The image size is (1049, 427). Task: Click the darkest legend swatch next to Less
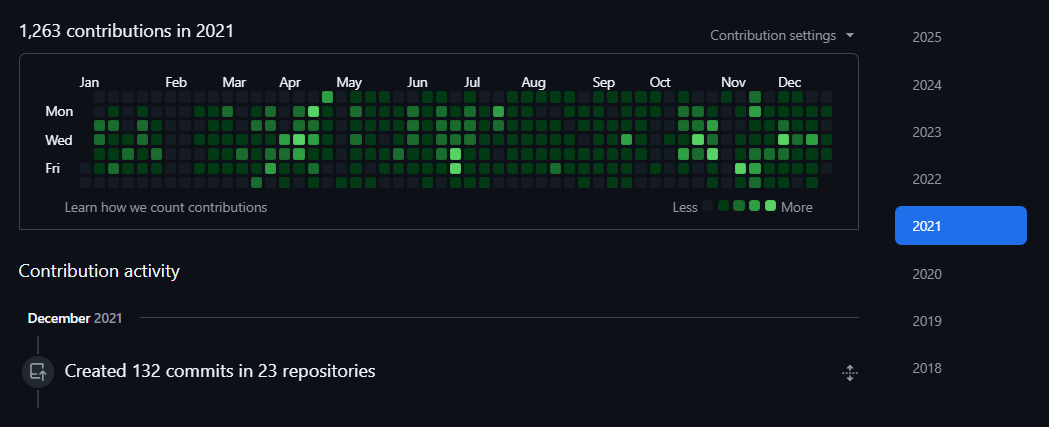click(708, 206)
